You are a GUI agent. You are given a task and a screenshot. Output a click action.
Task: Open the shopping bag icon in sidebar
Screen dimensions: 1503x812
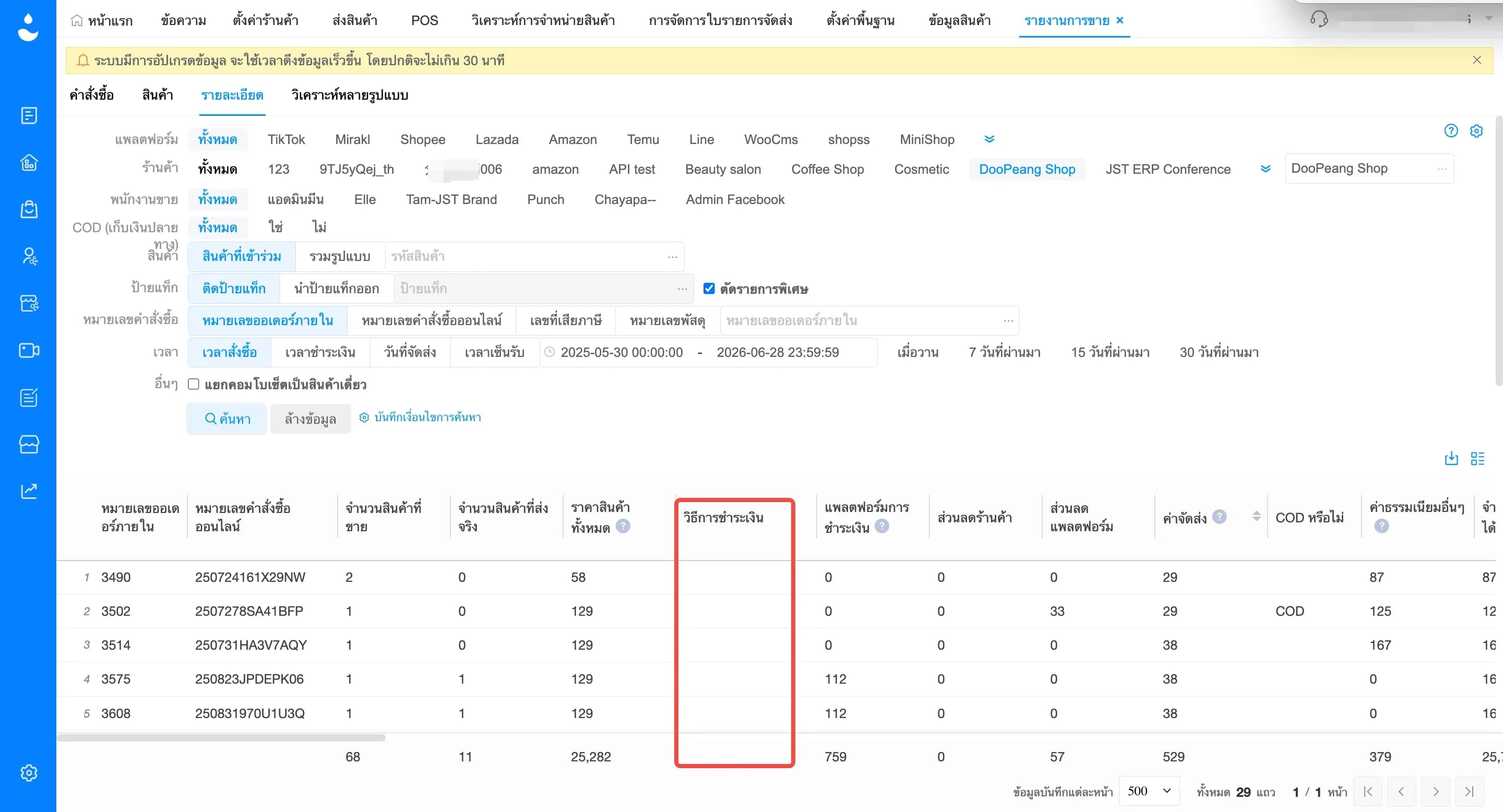[29, 209]
